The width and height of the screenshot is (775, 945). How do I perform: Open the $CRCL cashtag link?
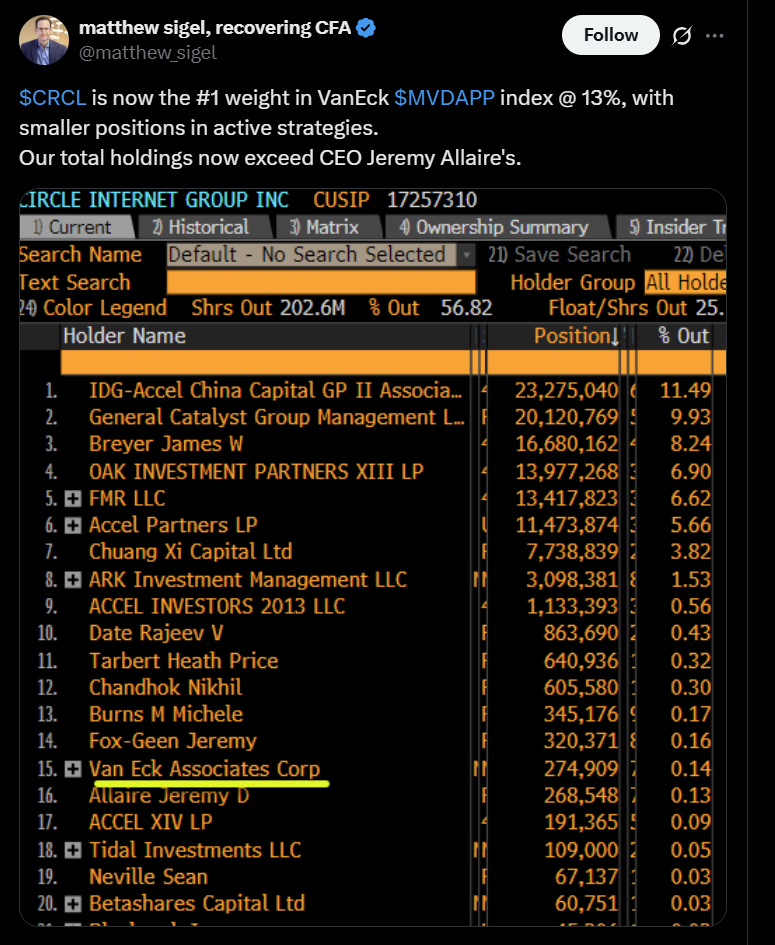tap(52, 98)
